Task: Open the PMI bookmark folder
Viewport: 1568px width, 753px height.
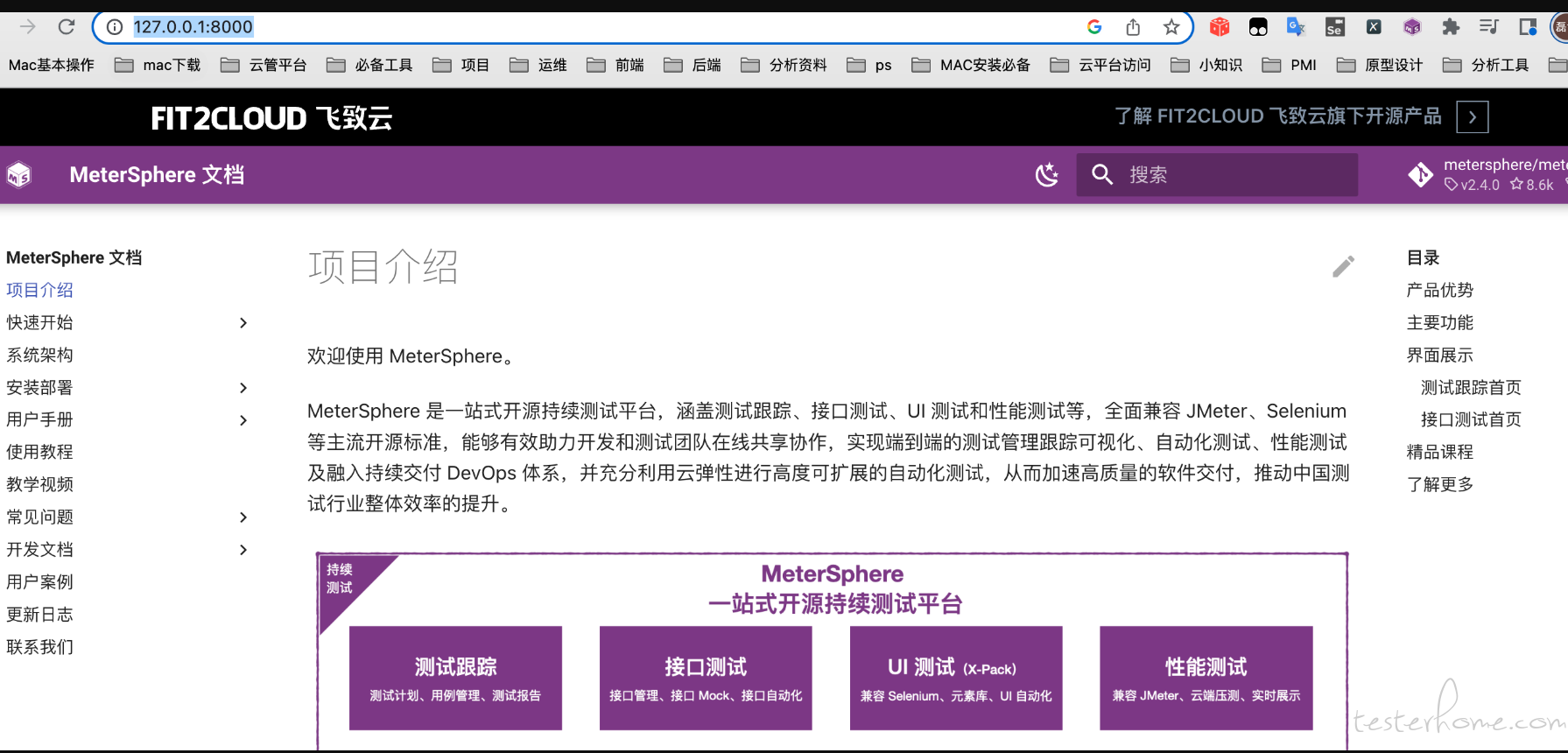Action: pos(1290,65)
